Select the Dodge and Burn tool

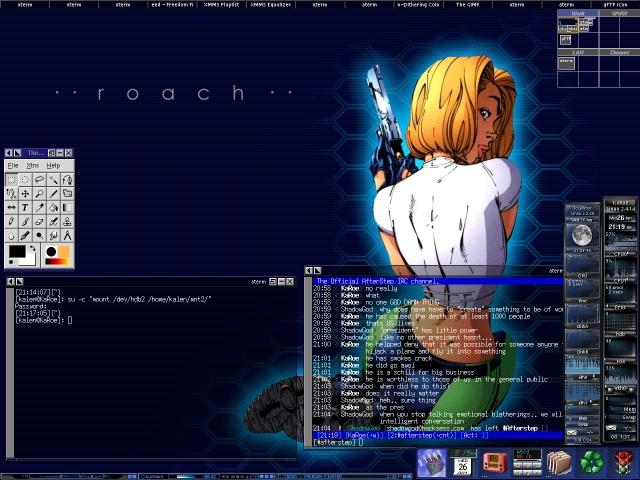click(x=39, y=236)
